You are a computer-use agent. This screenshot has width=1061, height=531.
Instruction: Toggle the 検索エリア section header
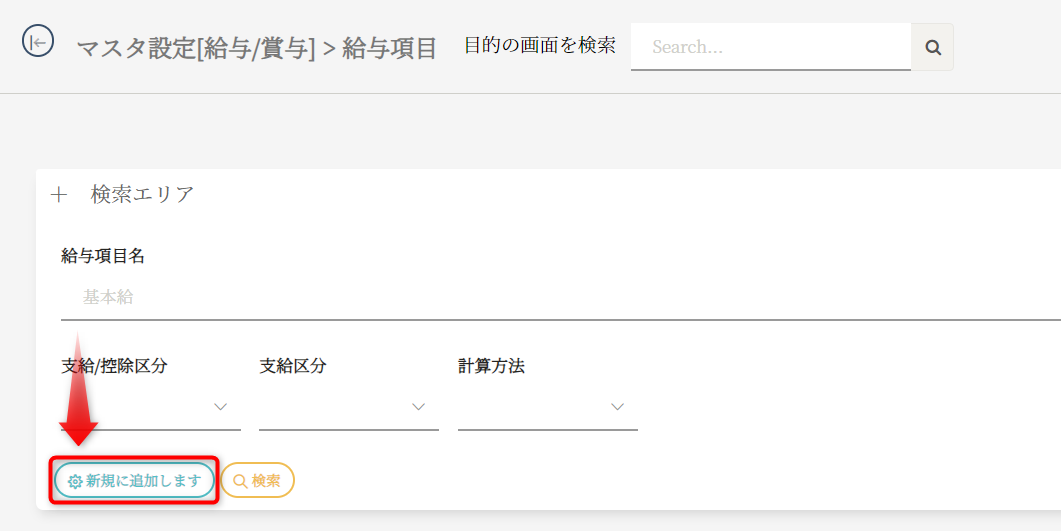tap(142, 195)
